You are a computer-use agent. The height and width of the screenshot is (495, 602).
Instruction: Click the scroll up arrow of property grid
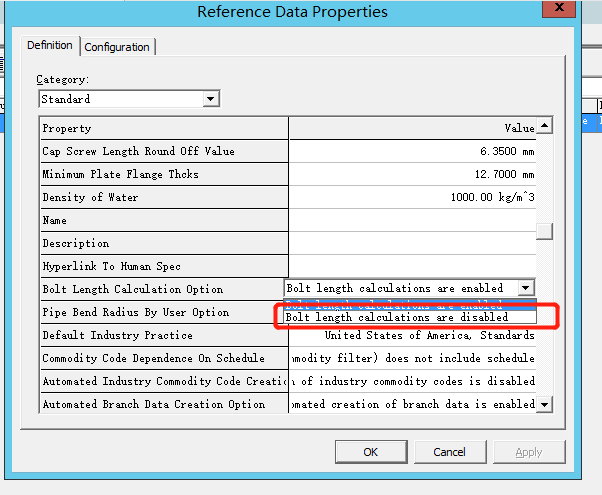(x=544, y=126)
